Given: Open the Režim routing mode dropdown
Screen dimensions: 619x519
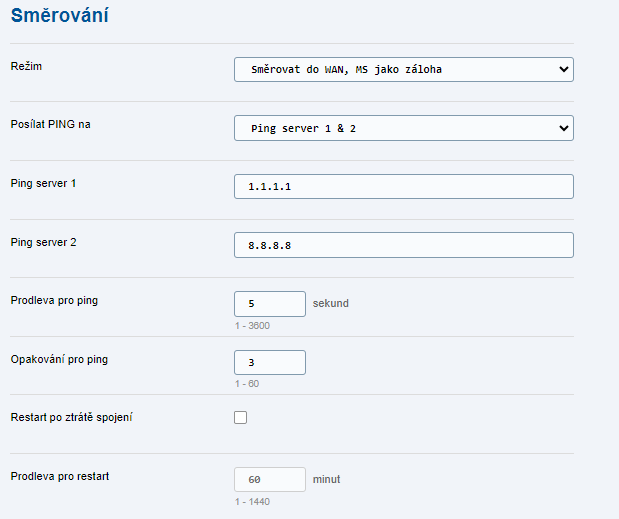Looking at the screenshot, I should (x=403, y=69).
